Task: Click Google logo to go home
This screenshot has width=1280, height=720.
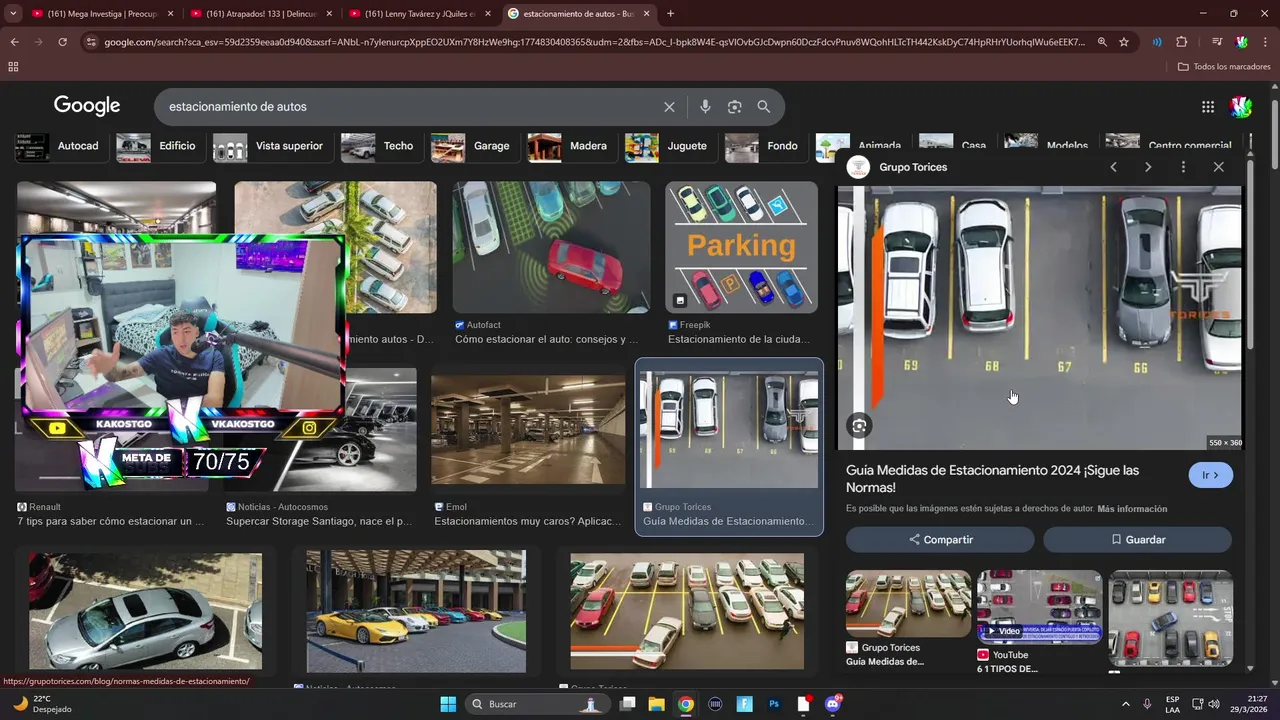Action: click(x=87, y=106)
